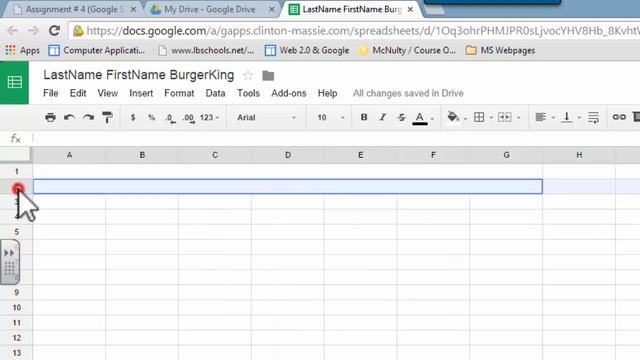Click the formula bar input
640x360 pixels.
[335, 139]
